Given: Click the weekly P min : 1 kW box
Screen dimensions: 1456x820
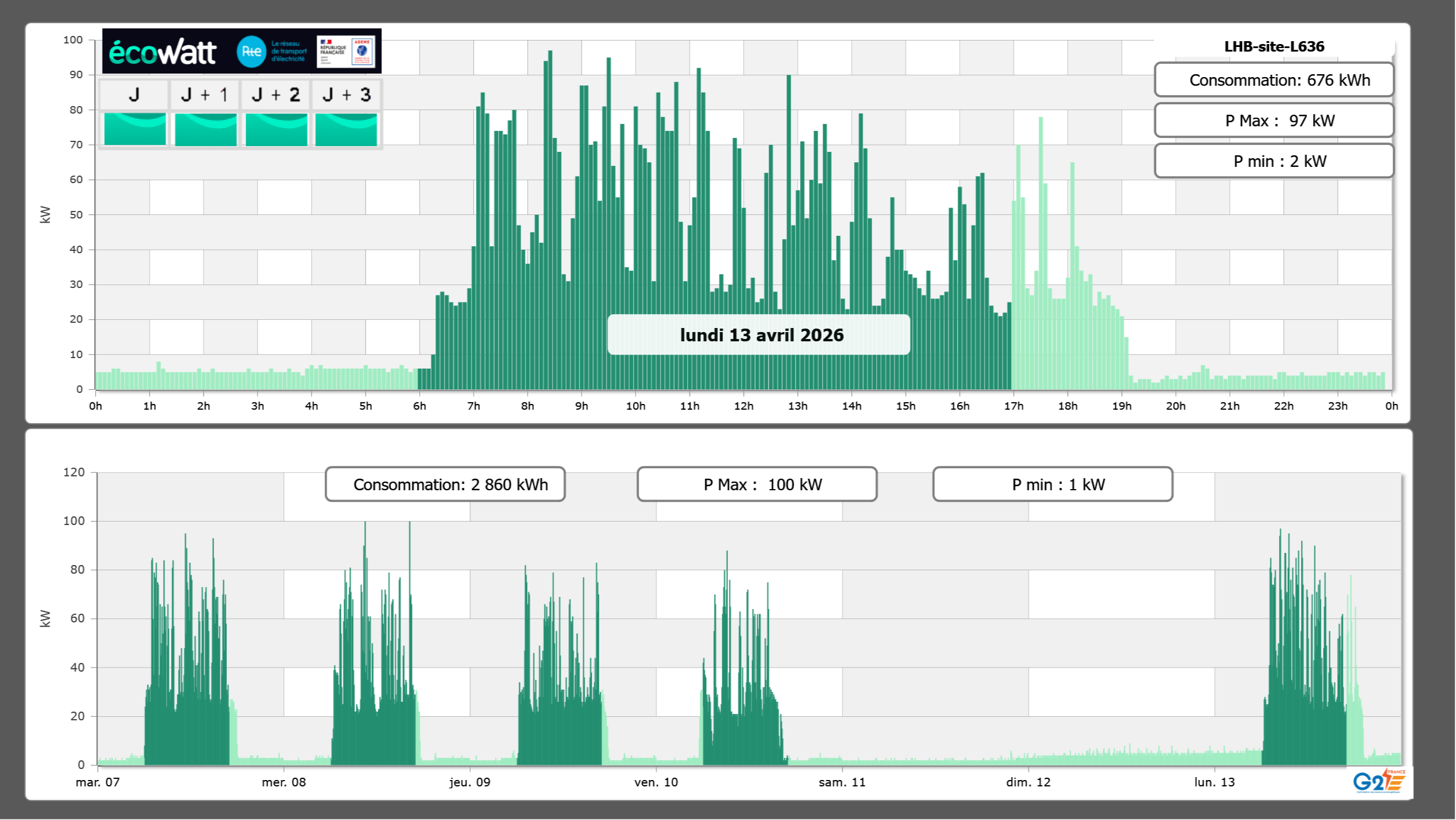Looking at the screenshot, I should point(1052,484).
